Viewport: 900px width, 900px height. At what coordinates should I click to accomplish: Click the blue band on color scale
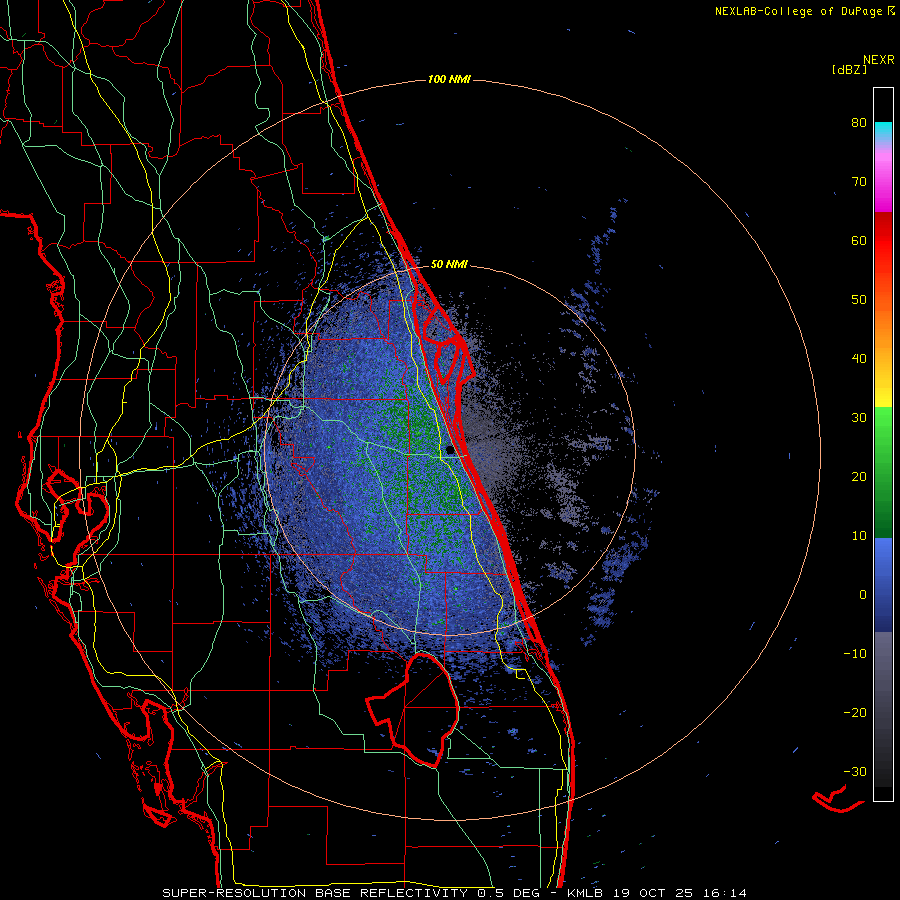point(883,585)
